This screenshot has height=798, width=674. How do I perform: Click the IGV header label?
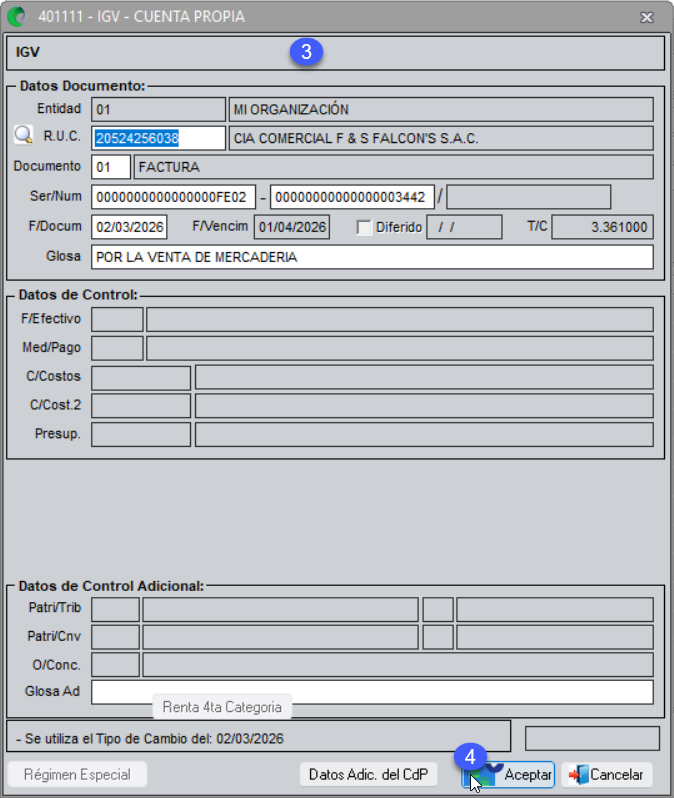tap(27, 52)
